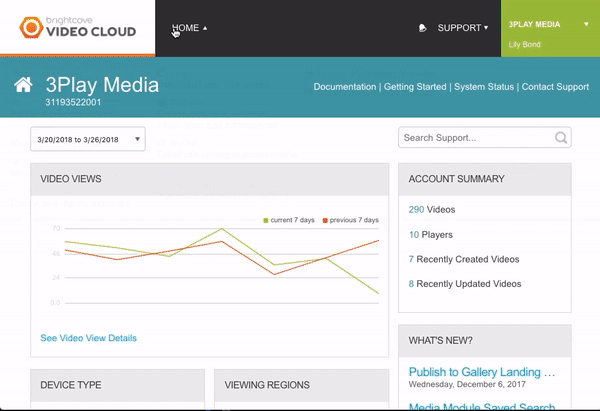
Task: Click the notification bell icon
Action: point(422,28)
